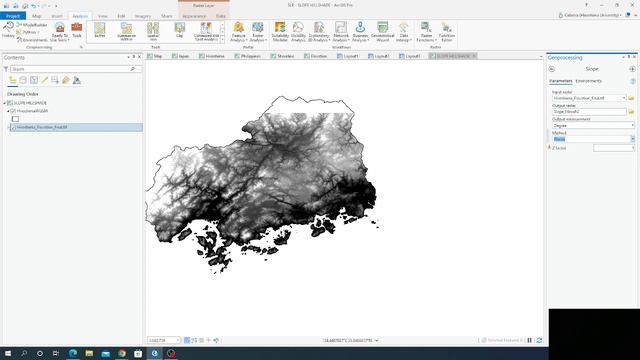Toggle visibility of the Hiroshima polygon layer
Screen dimensions: 640x360
click(13, 111)
